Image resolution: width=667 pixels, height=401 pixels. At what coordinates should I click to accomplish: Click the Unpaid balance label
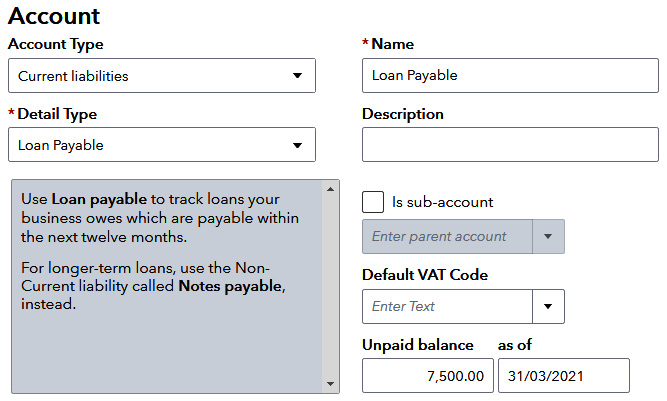418,345
